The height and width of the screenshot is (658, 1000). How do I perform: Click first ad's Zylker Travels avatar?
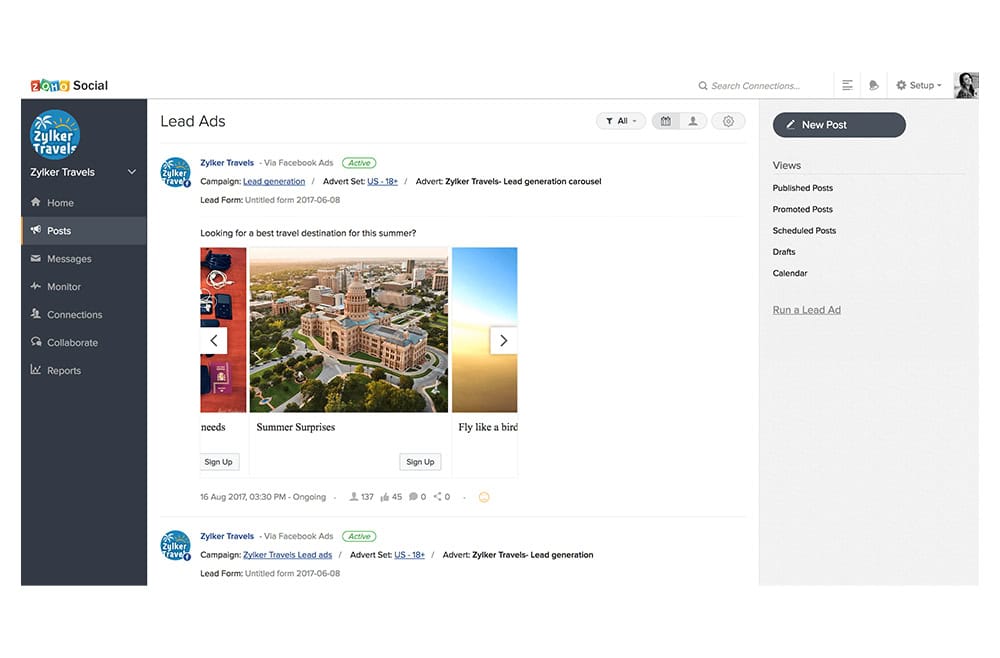coord(175,172)
